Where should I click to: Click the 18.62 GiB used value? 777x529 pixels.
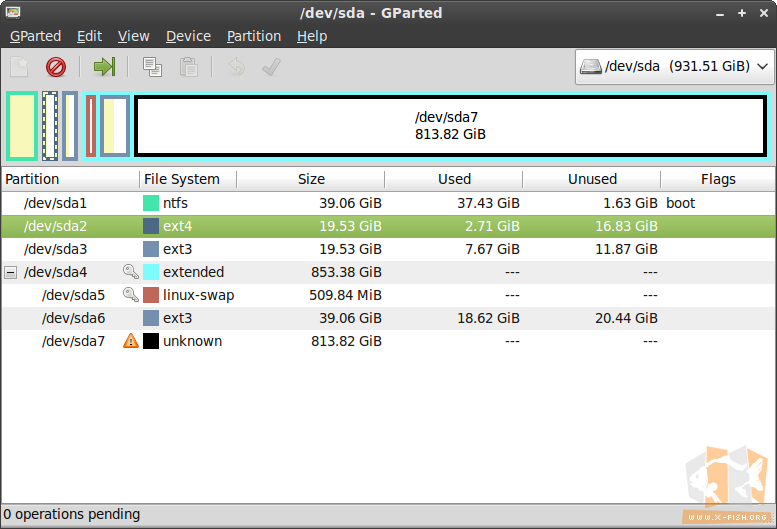(x=488, y=318)
